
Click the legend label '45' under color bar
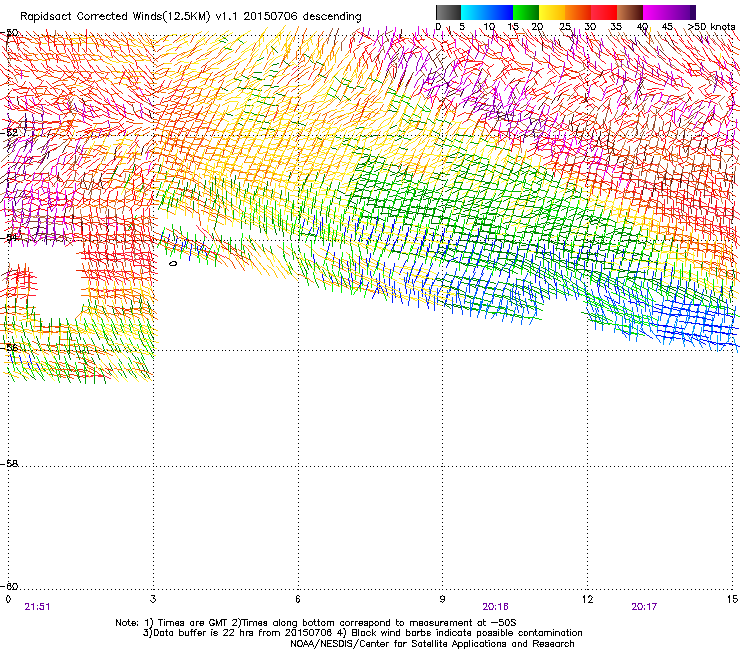667,27
